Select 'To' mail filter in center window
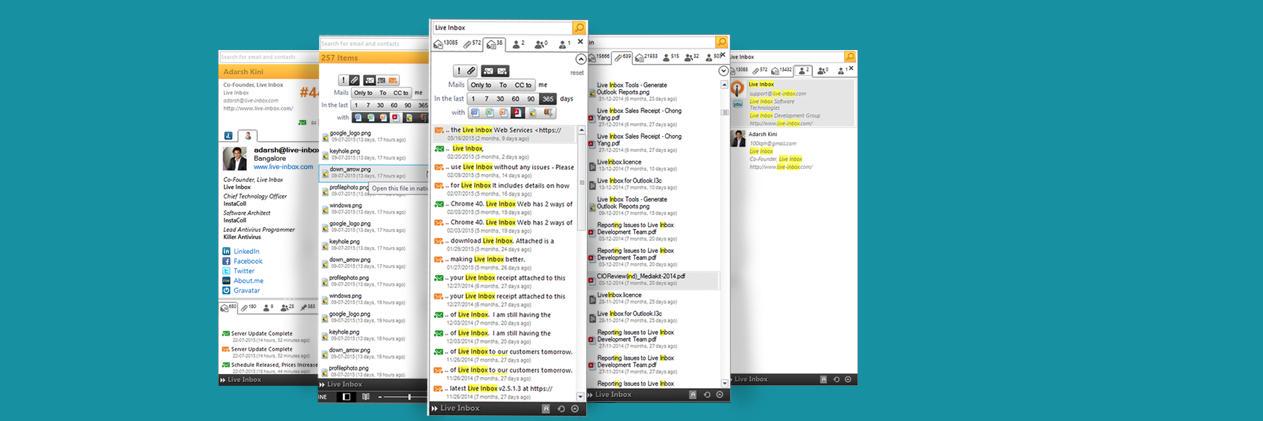1263x421 pixels. (503, 85)
